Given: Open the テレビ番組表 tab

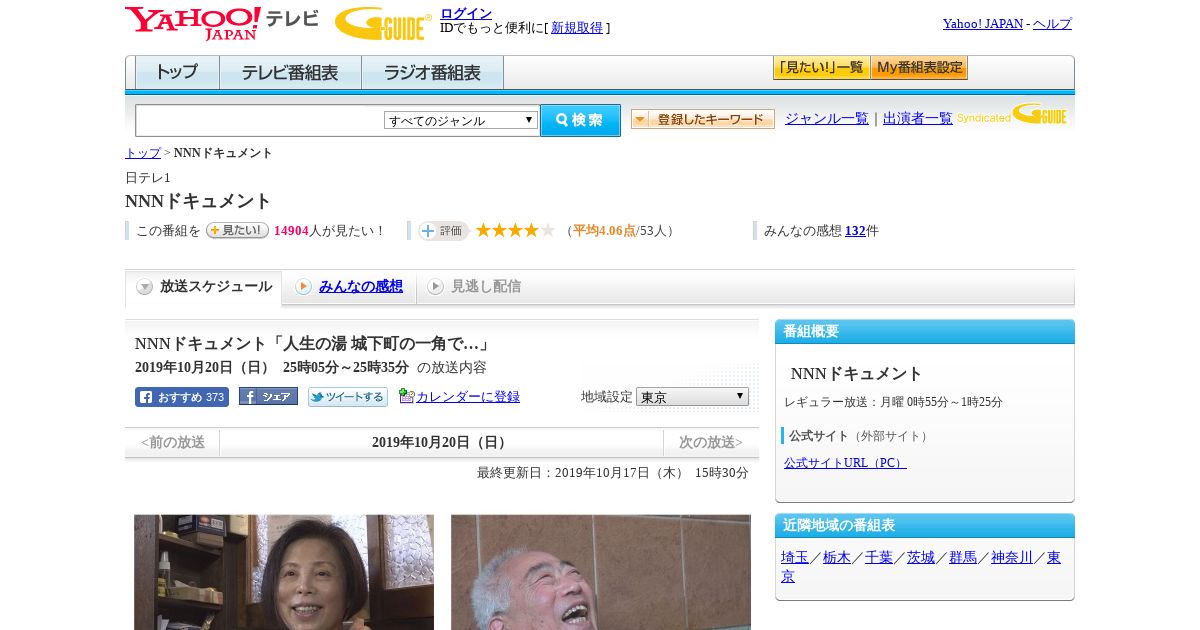Looking at the screenshot, I should pos(290,73).
